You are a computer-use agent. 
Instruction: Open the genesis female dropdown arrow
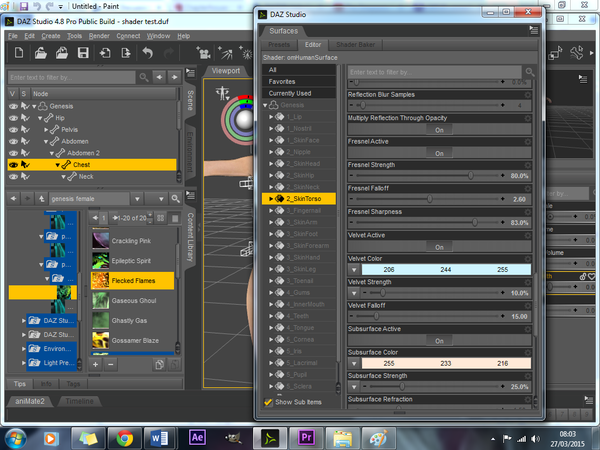tap(137, 199)
